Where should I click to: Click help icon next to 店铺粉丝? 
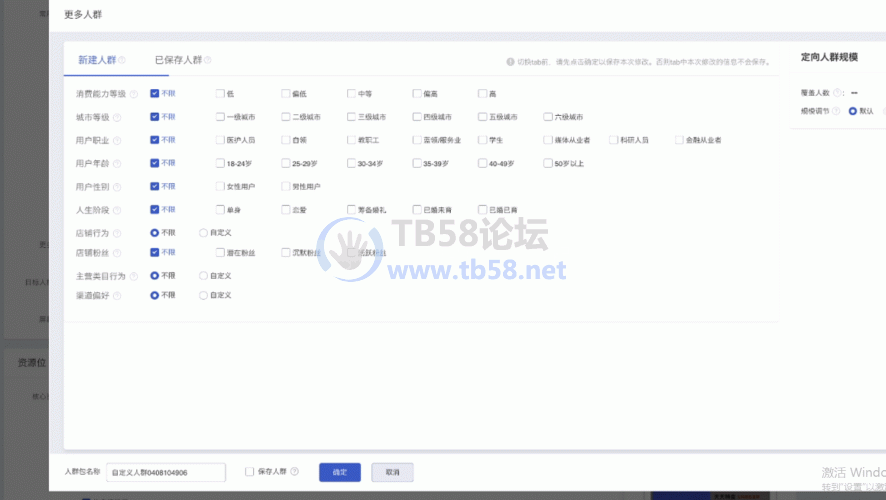117,254
